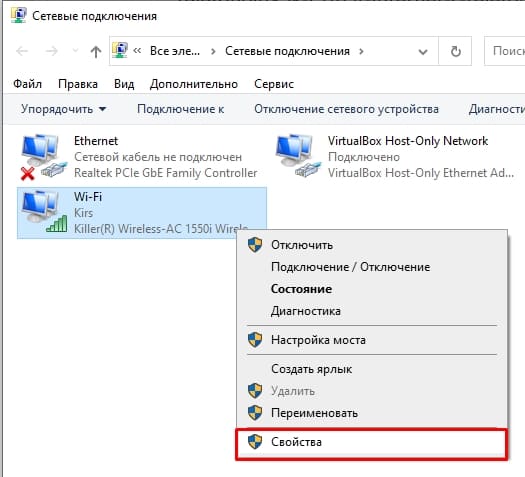Viewport: 525px width, 477px height.
Task: Click the forward navigation arrow
Action: [x=52, y=51]
